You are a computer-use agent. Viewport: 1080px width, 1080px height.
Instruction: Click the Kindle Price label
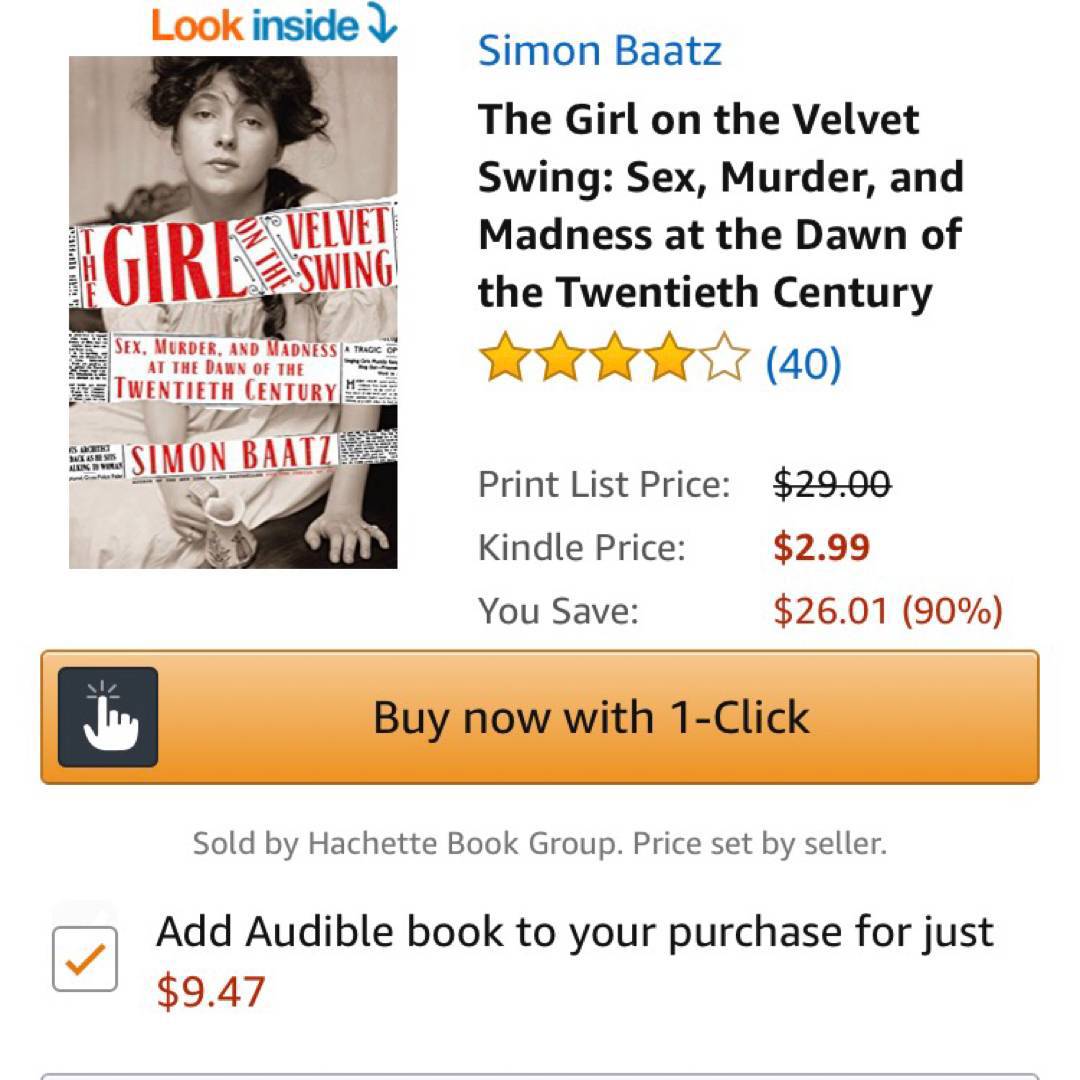pos(581,547)
